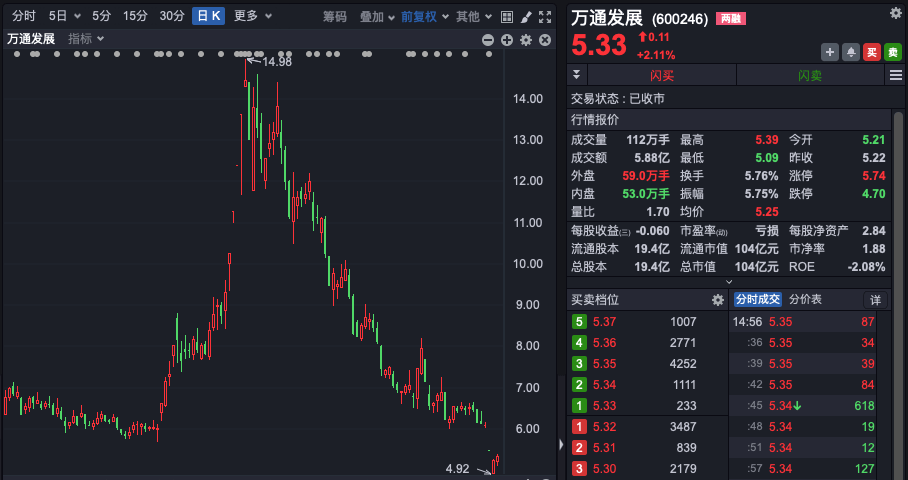Add stock to watchlist plus icon
908x480 pixels.
(830, 52)
